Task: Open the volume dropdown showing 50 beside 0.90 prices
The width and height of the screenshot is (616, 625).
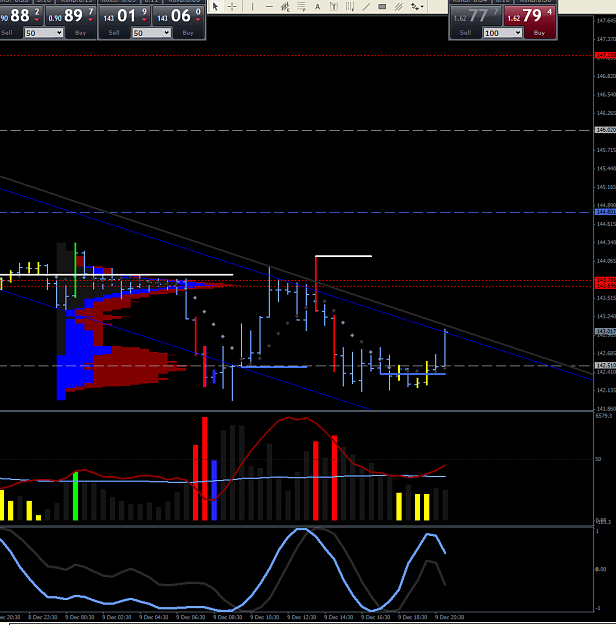Action: click(x=43, y=33)
